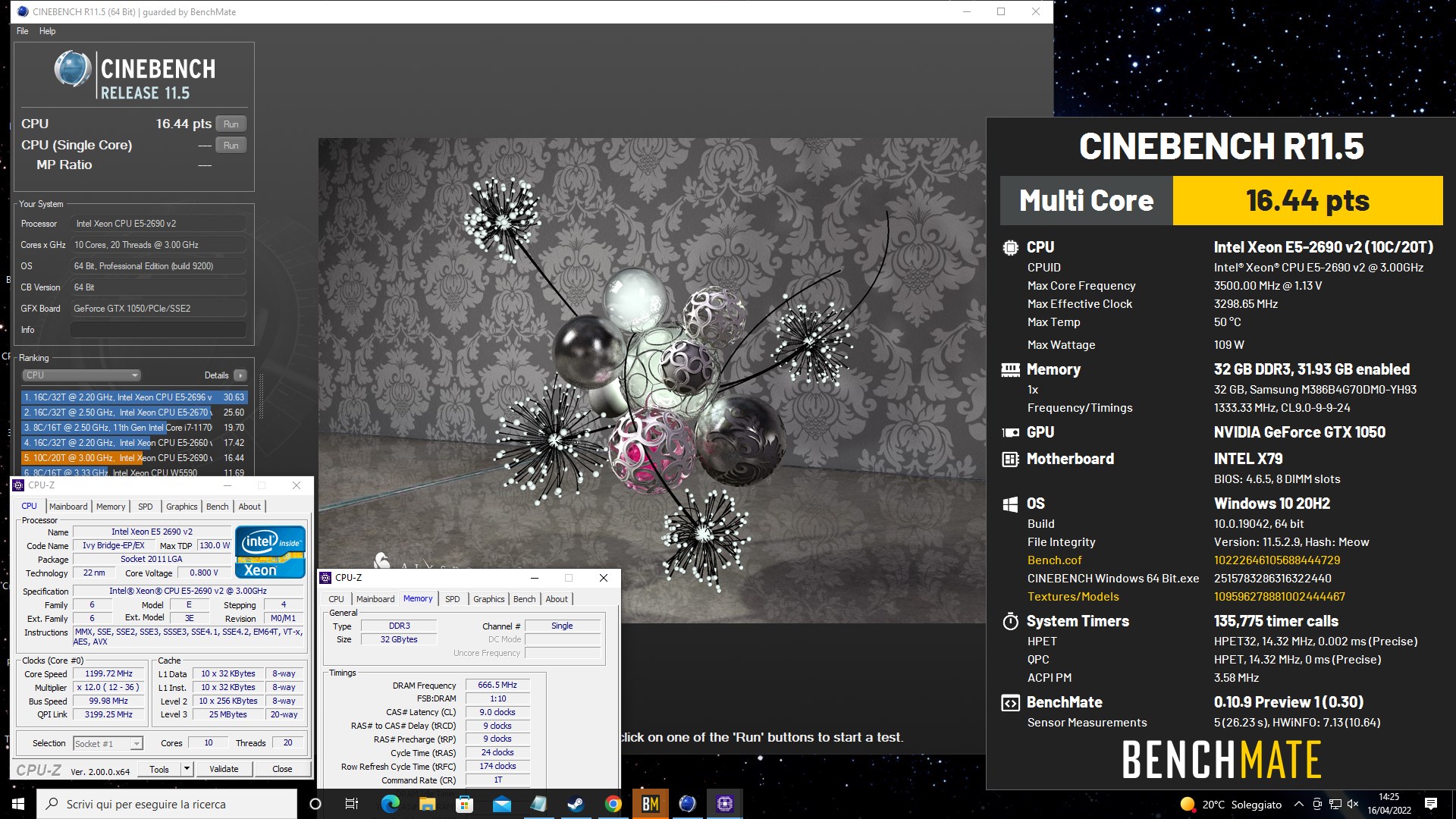Select ranking entry Core i7-1170 19.70
This screenshot has height=819, width=1456.
pos(134,428)
